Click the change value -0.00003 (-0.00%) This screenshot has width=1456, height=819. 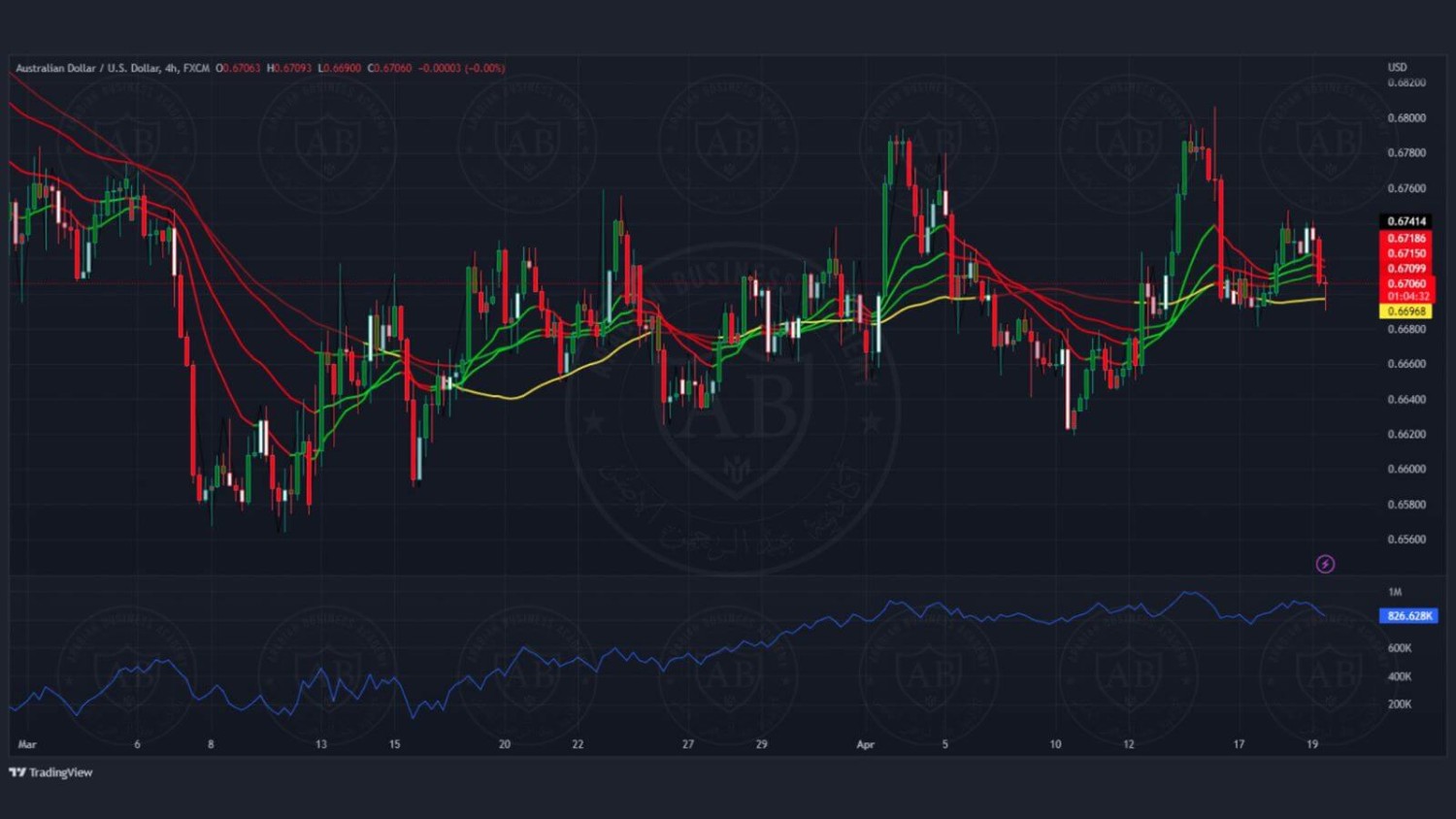pyautogui.click(x=462, y=68)
